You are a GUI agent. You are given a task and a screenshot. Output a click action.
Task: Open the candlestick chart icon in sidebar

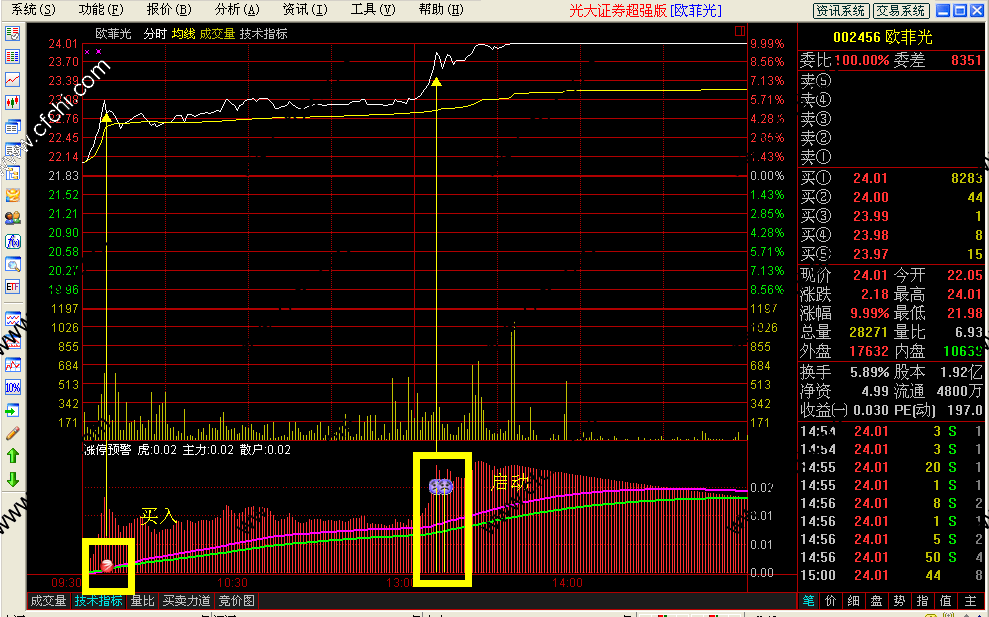tap(13, 102)
